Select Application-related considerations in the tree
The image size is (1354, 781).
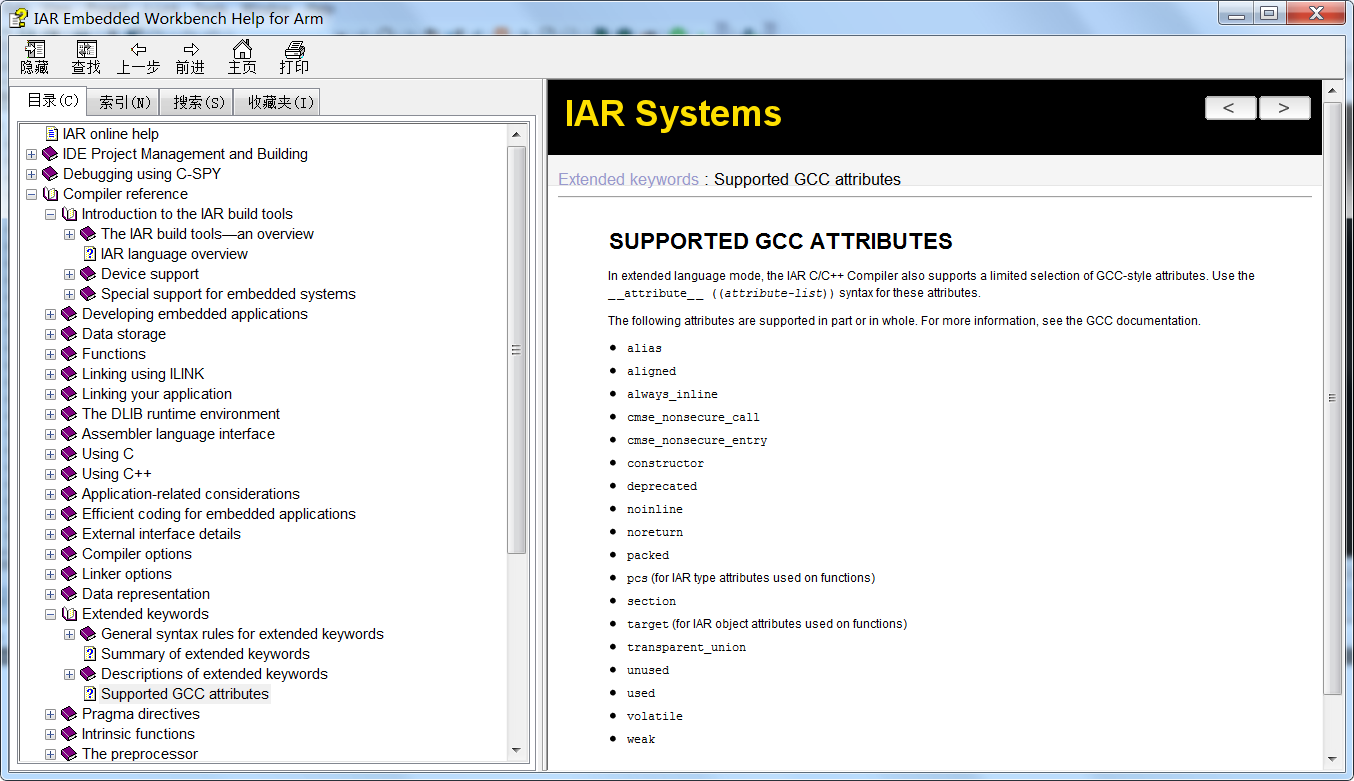[191, 494]
